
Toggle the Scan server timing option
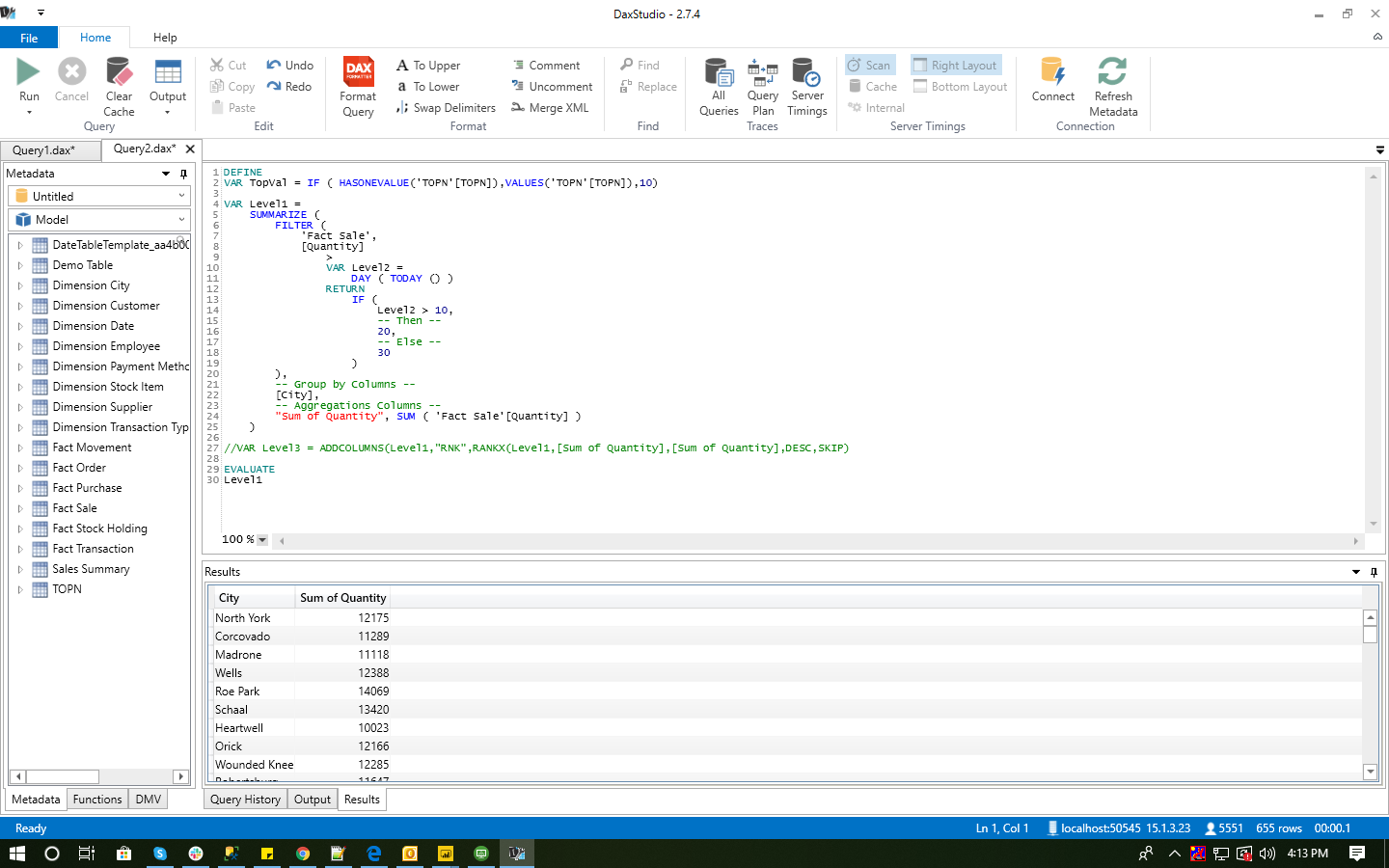870,66
